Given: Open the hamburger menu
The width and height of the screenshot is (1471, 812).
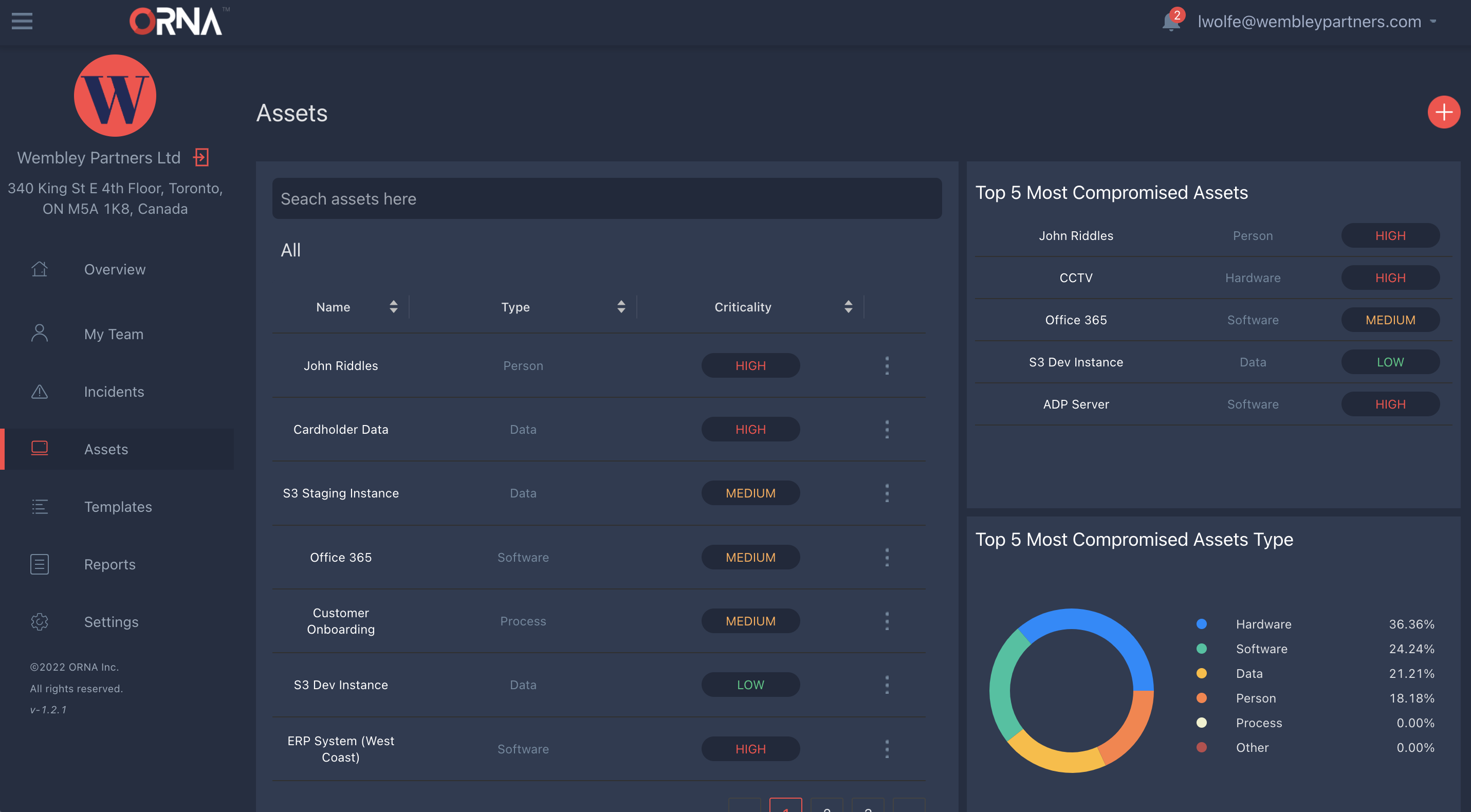Looking at the screenshot, I should point(22,21).
